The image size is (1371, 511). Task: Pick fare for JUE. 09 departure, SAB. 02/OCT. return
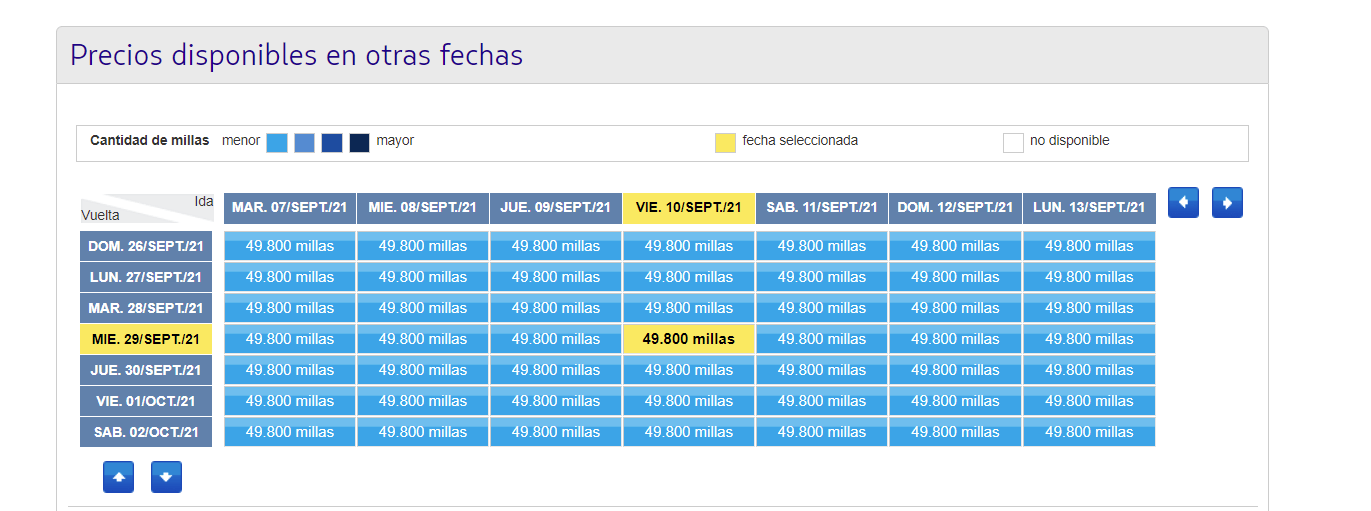tap(556, 432)
